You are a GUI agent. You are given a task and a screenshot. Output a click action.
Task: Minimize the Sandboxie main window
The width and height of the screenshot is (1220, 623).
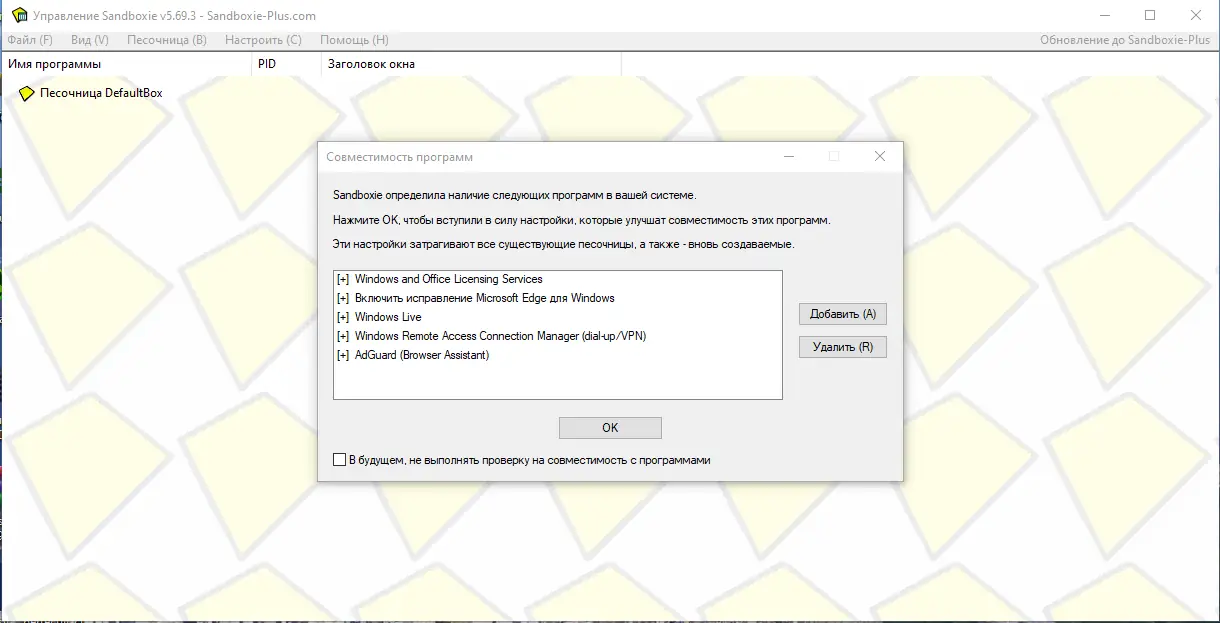1105,15
